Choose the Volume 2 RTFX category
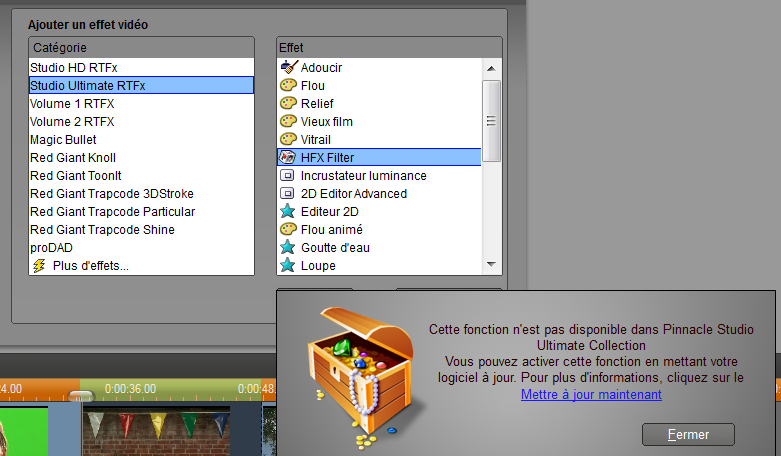 [141, 121]
